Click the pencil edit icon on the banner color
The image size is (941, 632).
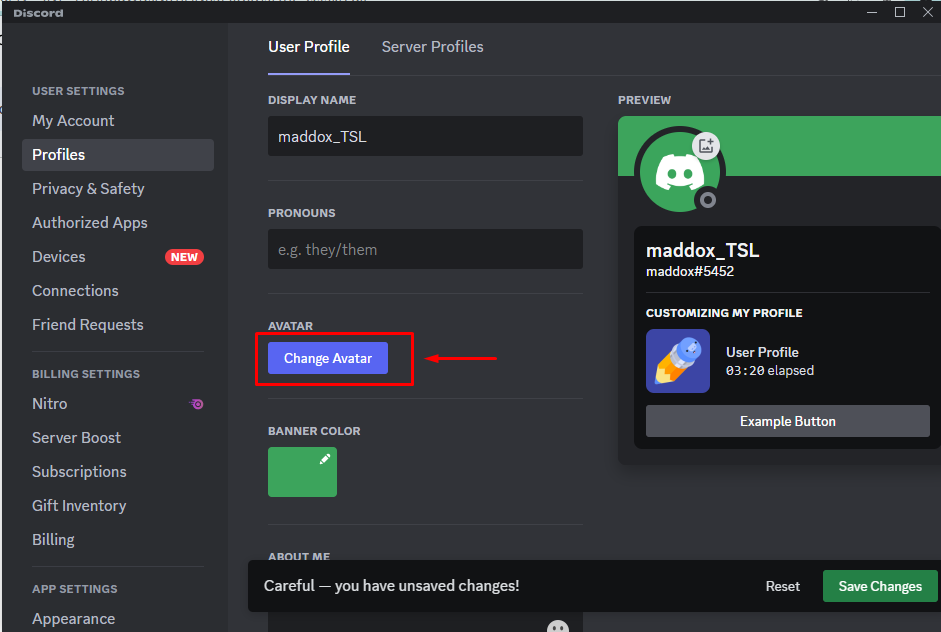[325, 459]
